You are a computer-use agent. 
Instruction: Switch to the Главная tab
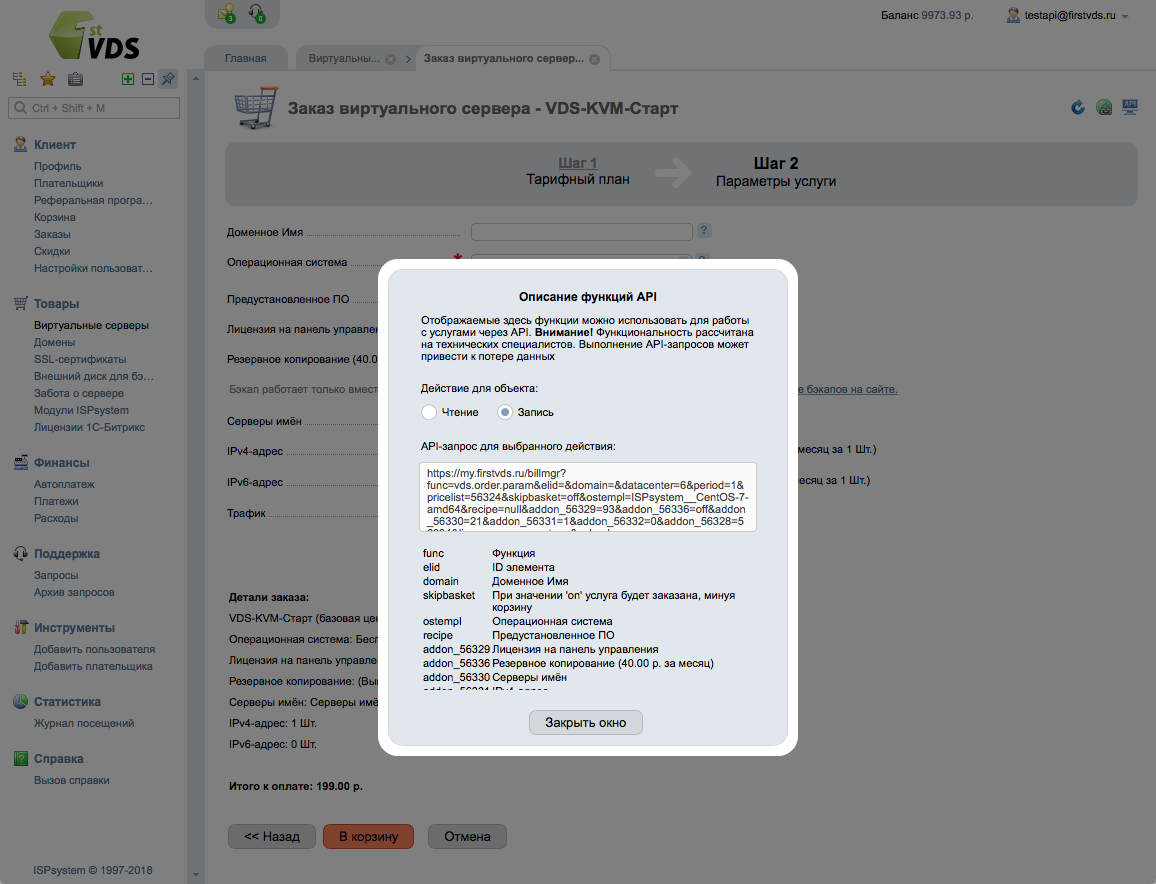pyautogui.click(x=245, y=58)
